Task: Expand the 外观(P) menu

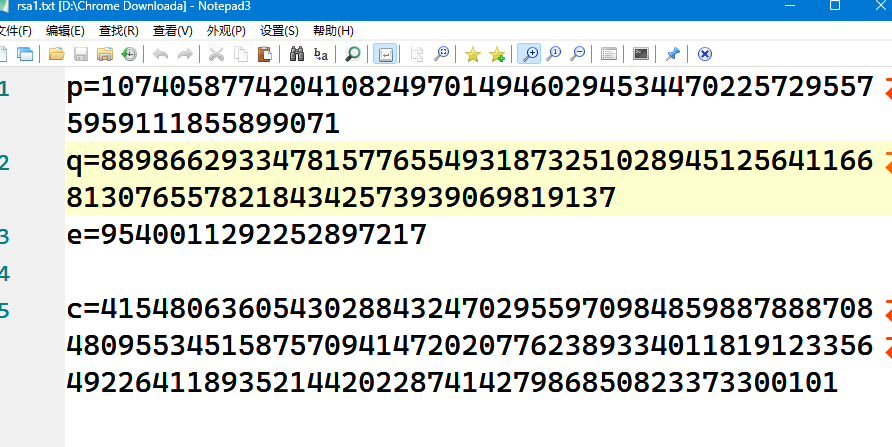Action: (226, 31)
